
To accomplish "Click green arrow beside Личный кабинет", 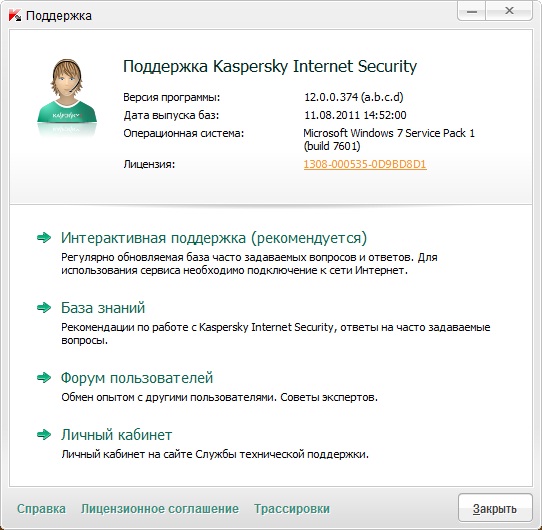I will 44,435.
